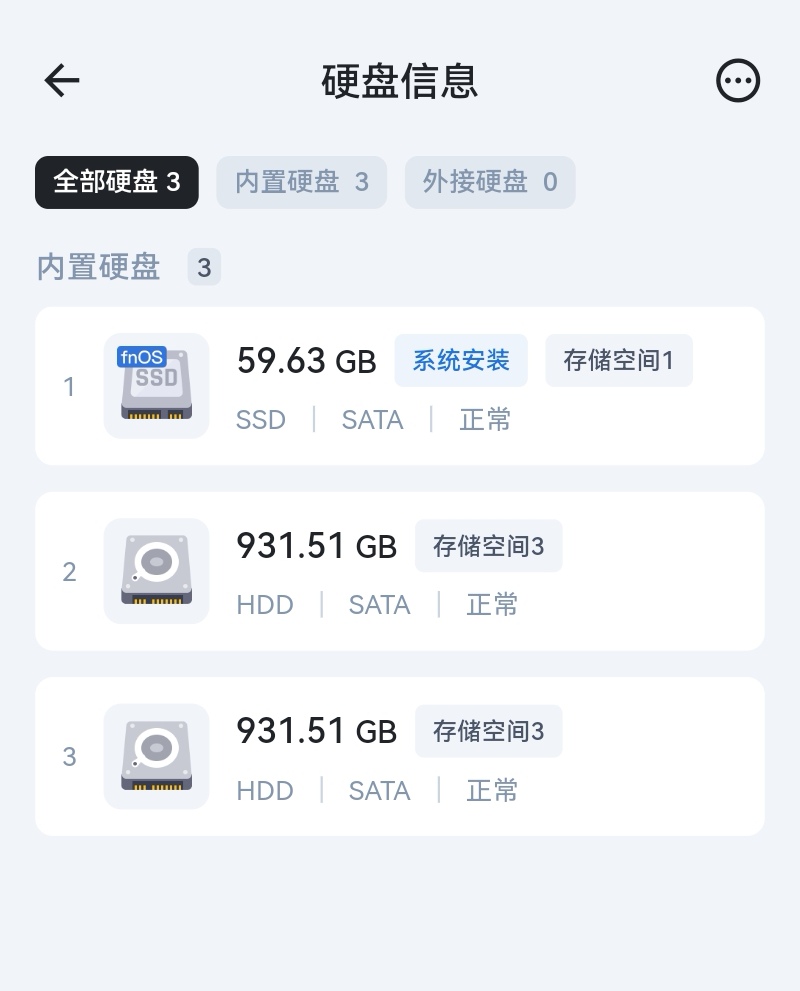This screenshot has width=800, height=991.
Task: Go back using the left arrow icon
Action: click(62, 80)
